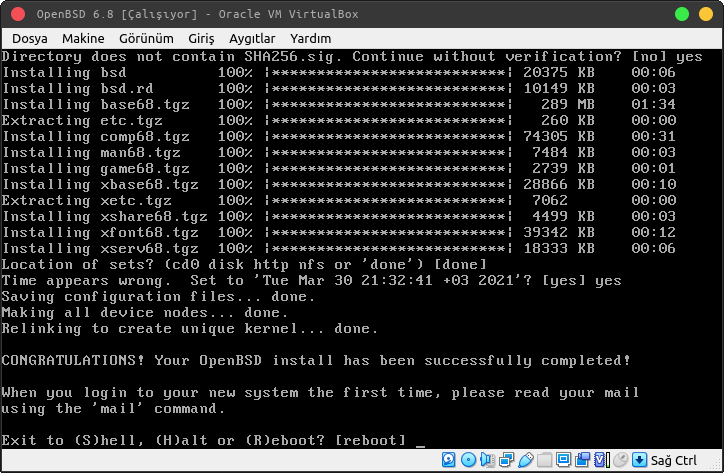Image resolution: width=724 pixels, height=473 pixels.
Task: Click the green window button
Action: [x=682, y=14]
